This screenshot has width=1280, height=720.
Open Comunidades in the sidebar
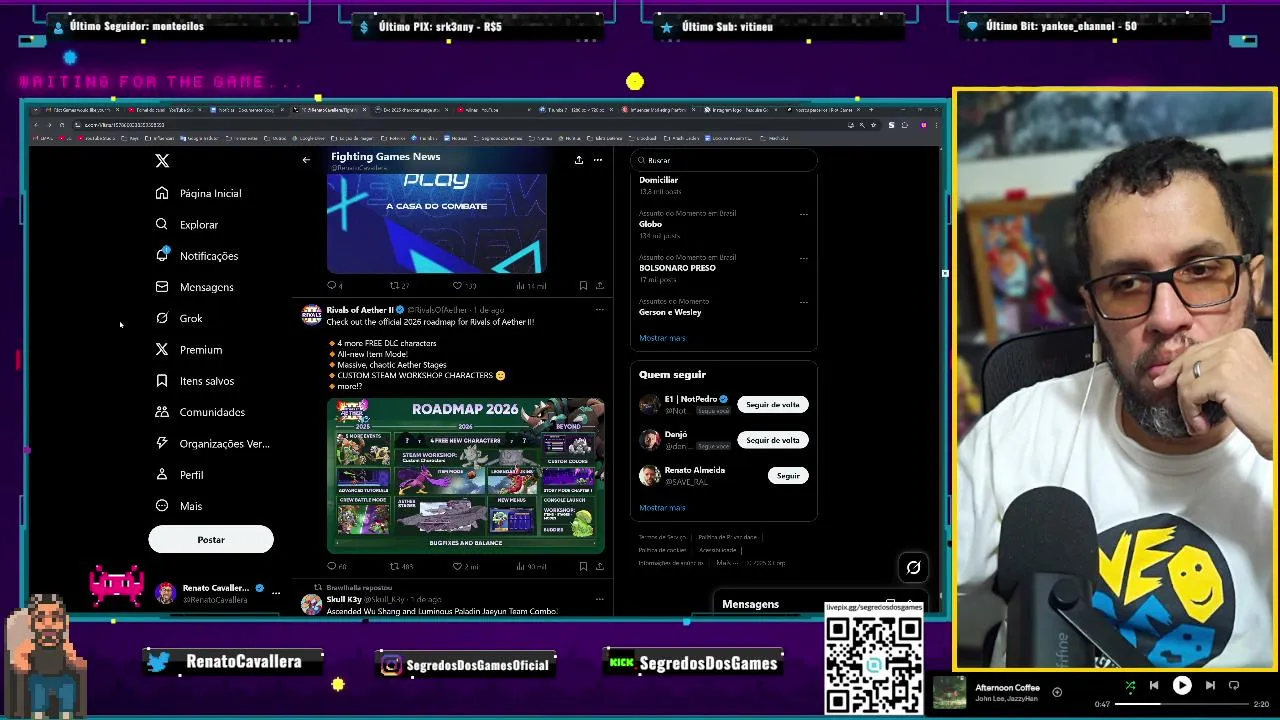coord(200,412)
